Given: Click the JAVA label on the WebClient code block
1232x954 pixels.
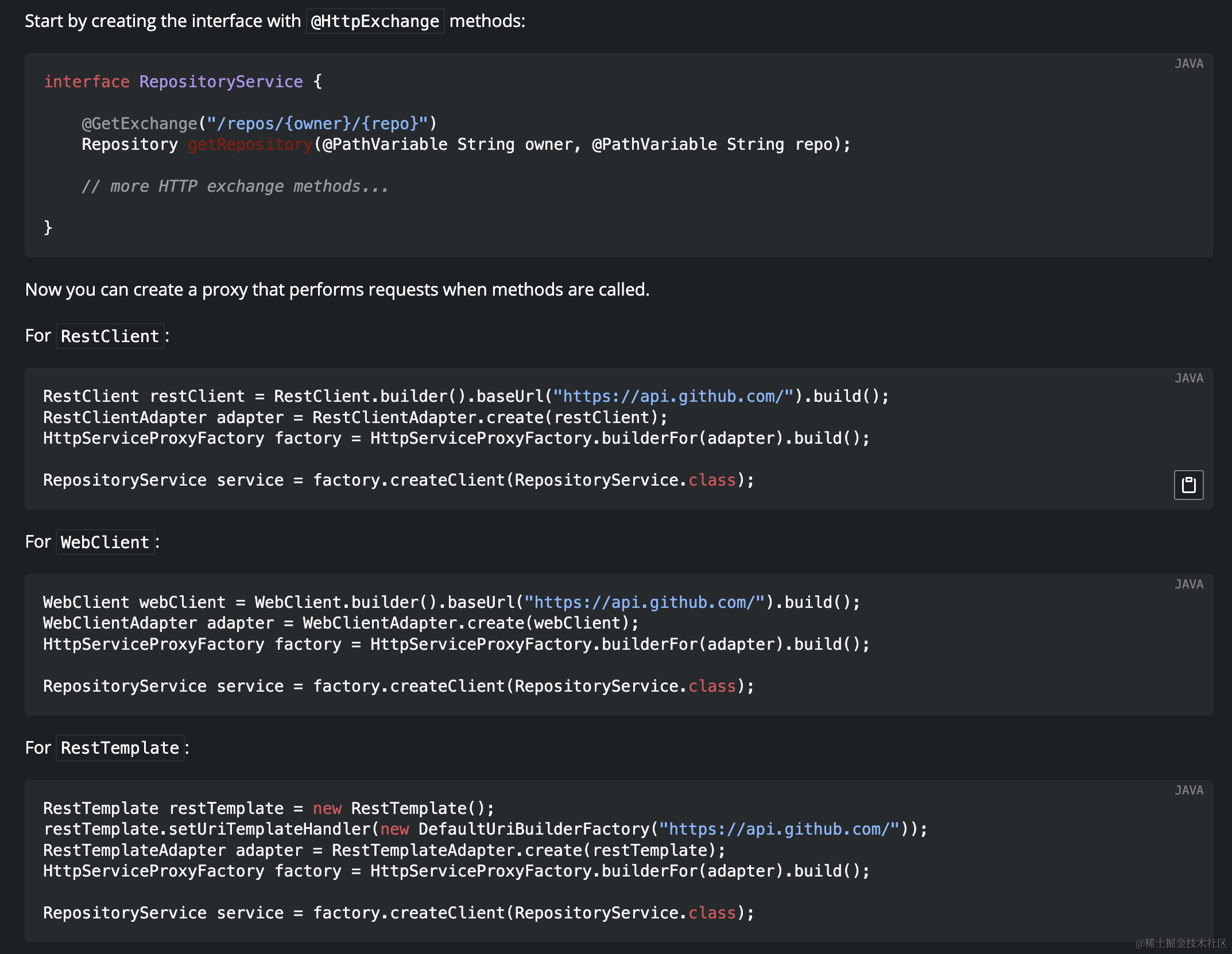Looking at the screenshot, I should coord(1190,584).
